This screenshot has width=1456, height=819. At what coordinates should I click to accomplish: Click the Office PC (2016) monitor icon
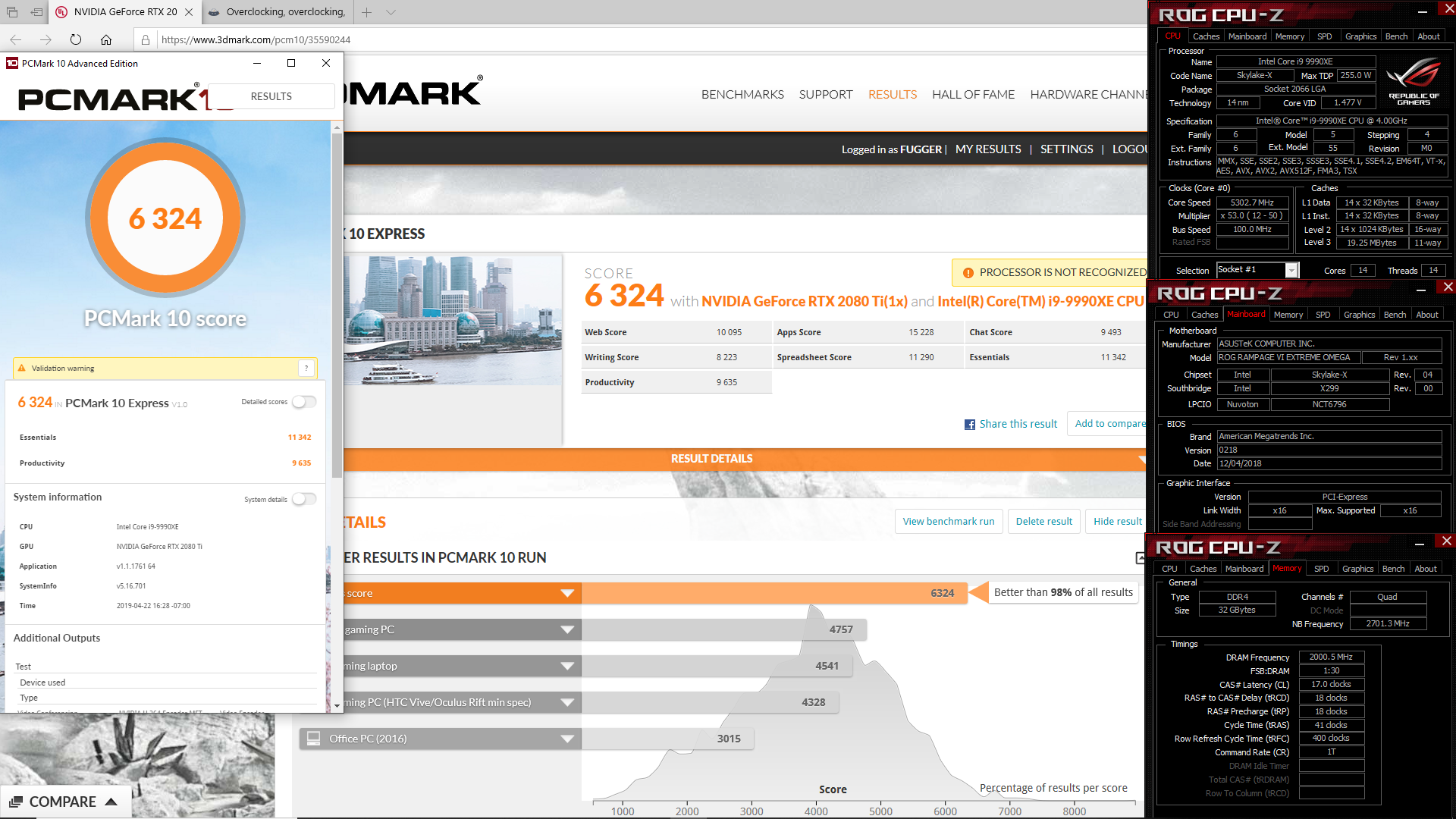point(313,738)
